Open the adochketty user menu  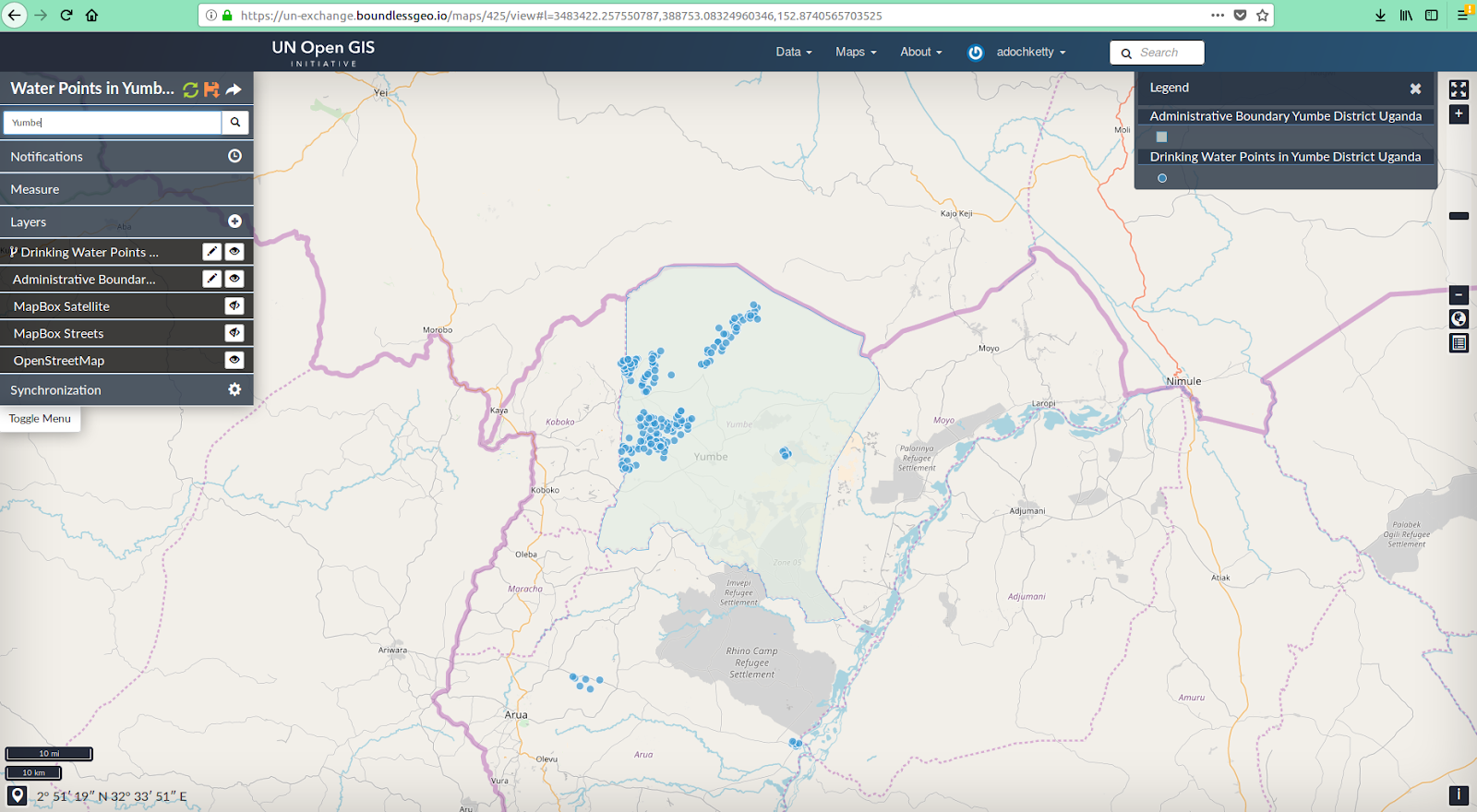1030,52
